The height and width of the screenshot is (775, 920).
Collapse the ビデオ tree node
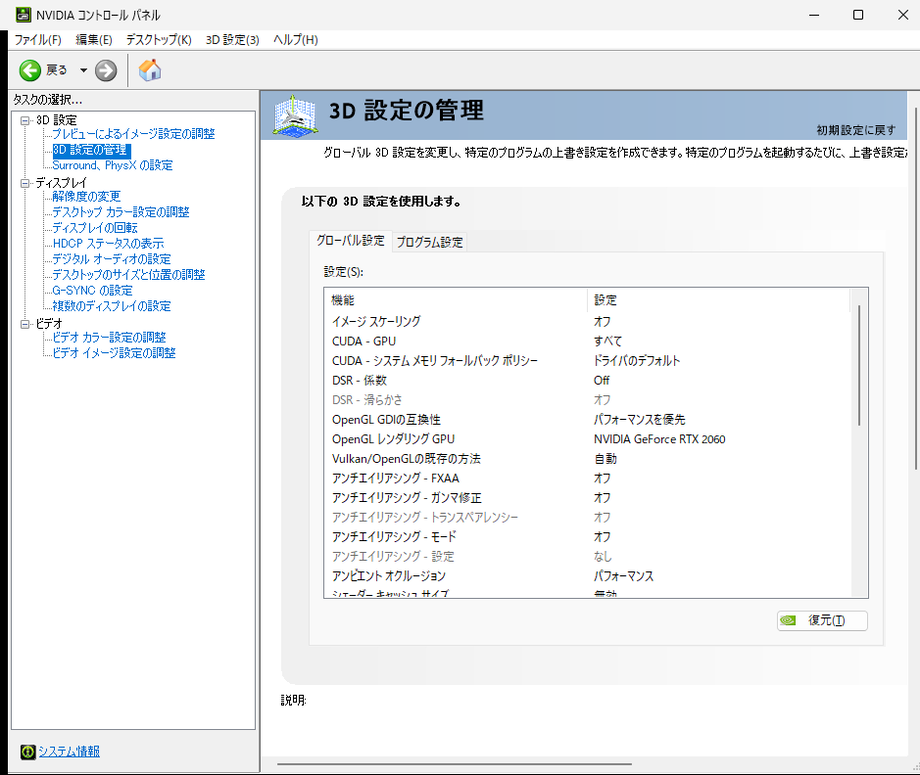(x=25, y=324)
